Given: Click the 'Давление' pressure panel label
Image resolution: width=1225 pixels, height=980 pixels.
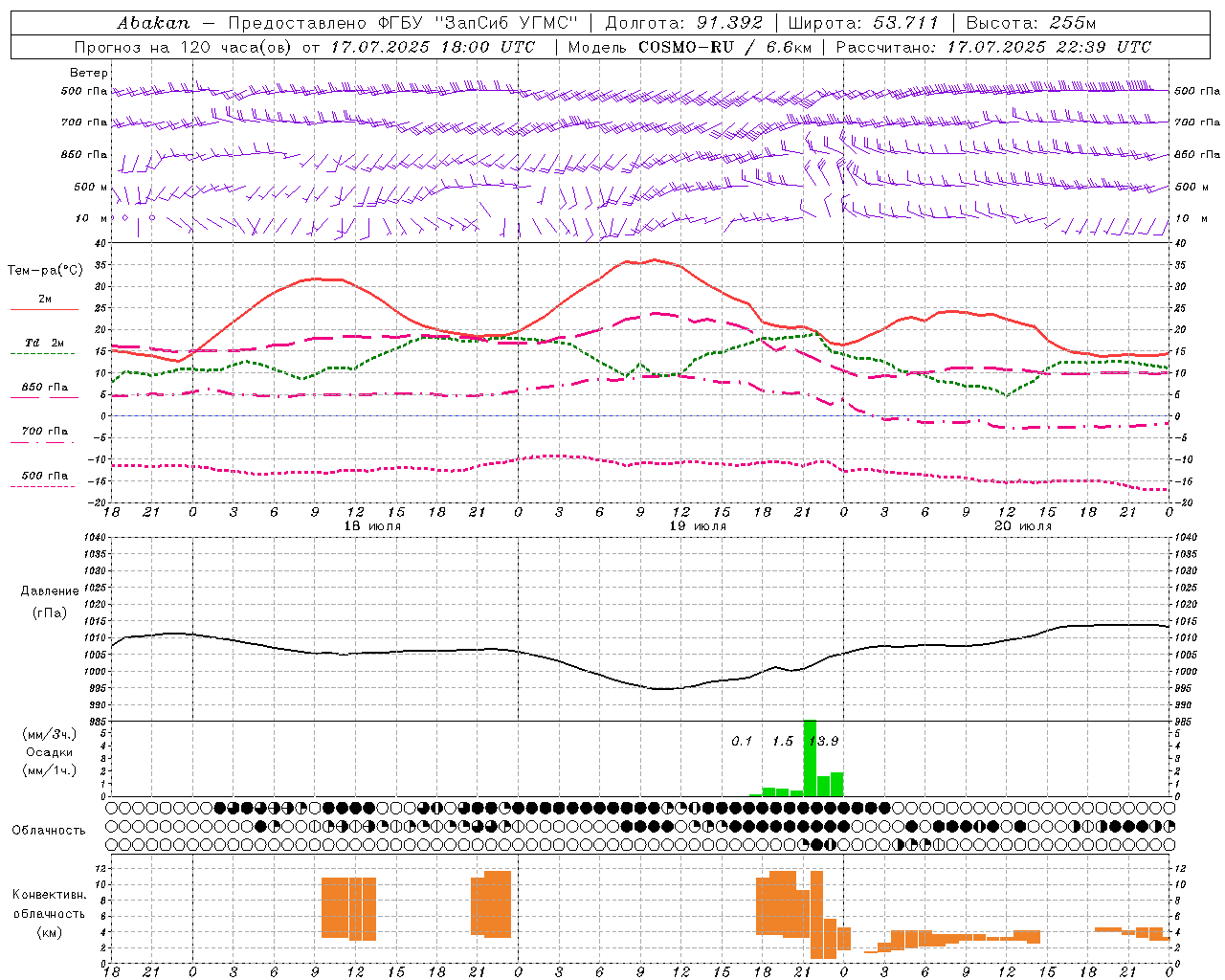Looking at the screenshot, I should coord(48,591).
